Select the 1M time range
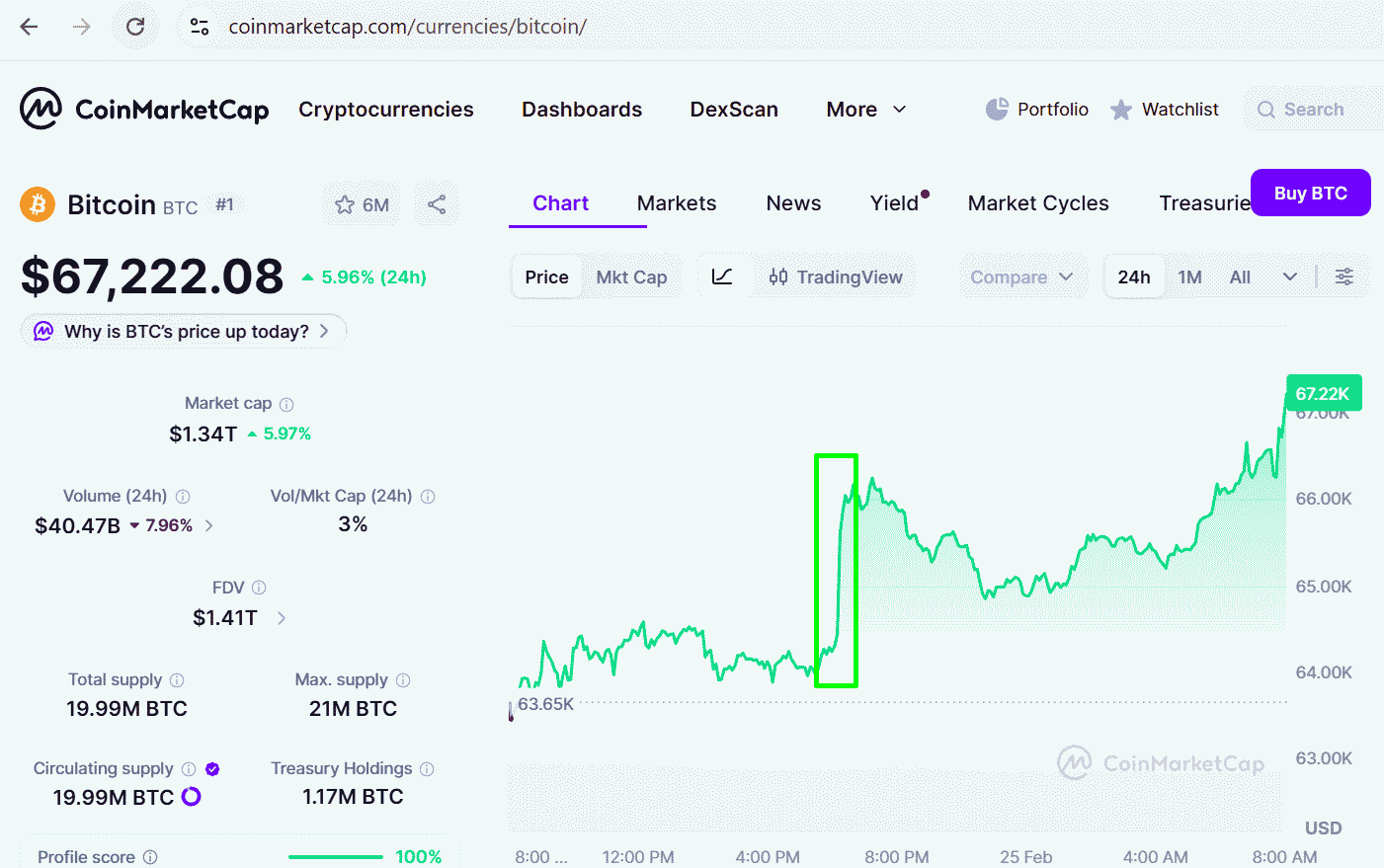Screen dimensions: 1384x868 point(1189,276)
